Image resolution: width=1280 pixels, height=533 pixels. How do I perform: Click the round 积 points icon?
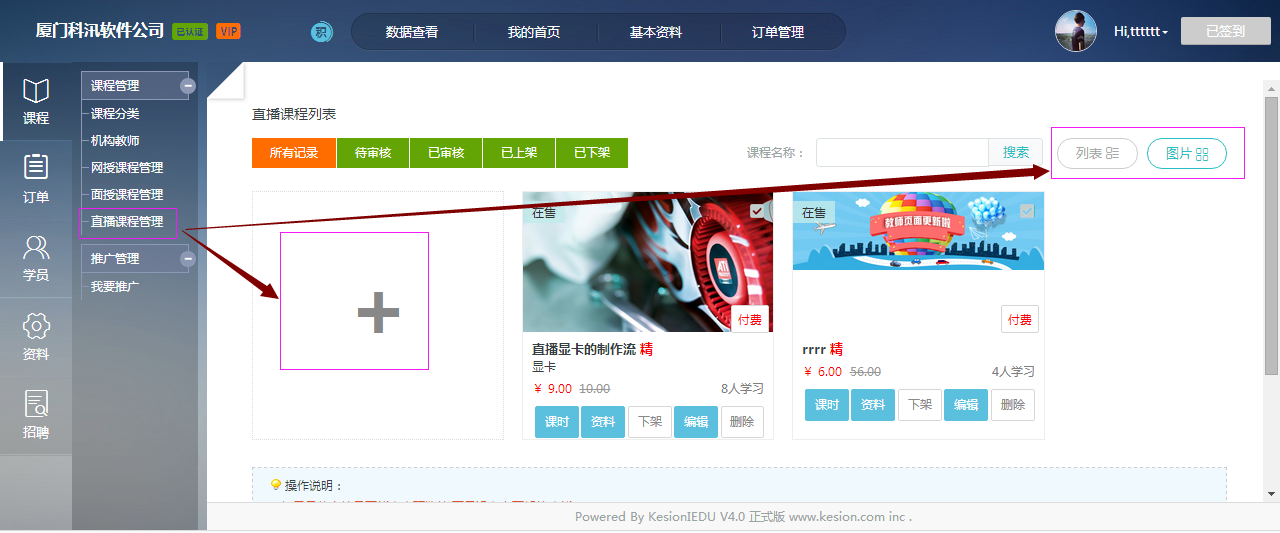tap(321, 32)
